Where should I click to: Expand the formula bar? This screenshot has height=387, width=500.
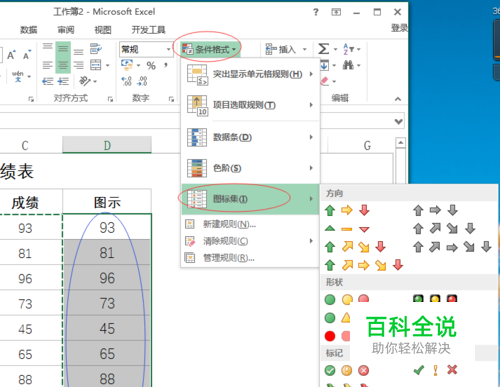tap(399, 122)
